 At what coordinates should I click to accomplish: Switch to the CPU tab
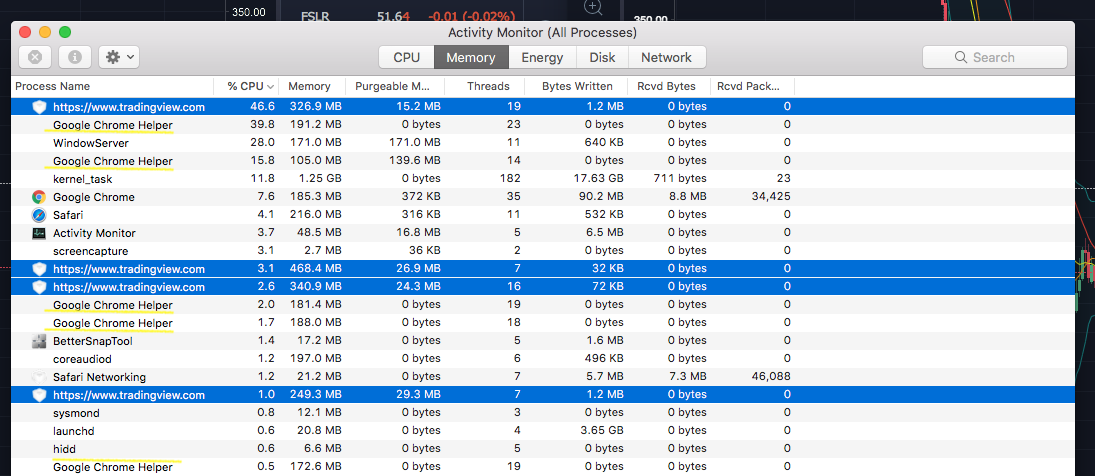[406, 57]
